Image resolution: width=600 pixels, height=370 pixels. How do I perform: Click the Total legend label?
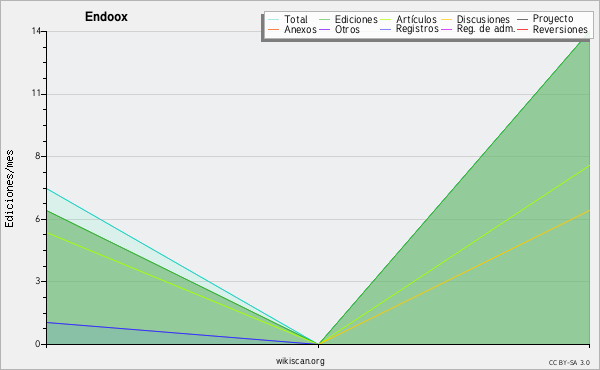tap(296, 19)
